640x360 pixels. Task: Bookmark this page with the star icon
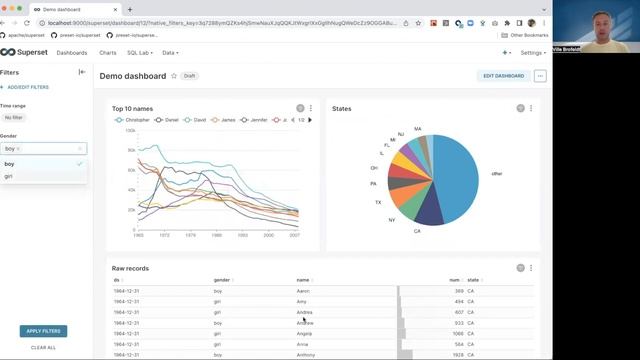pyautogui.click(x=418, y=23)
